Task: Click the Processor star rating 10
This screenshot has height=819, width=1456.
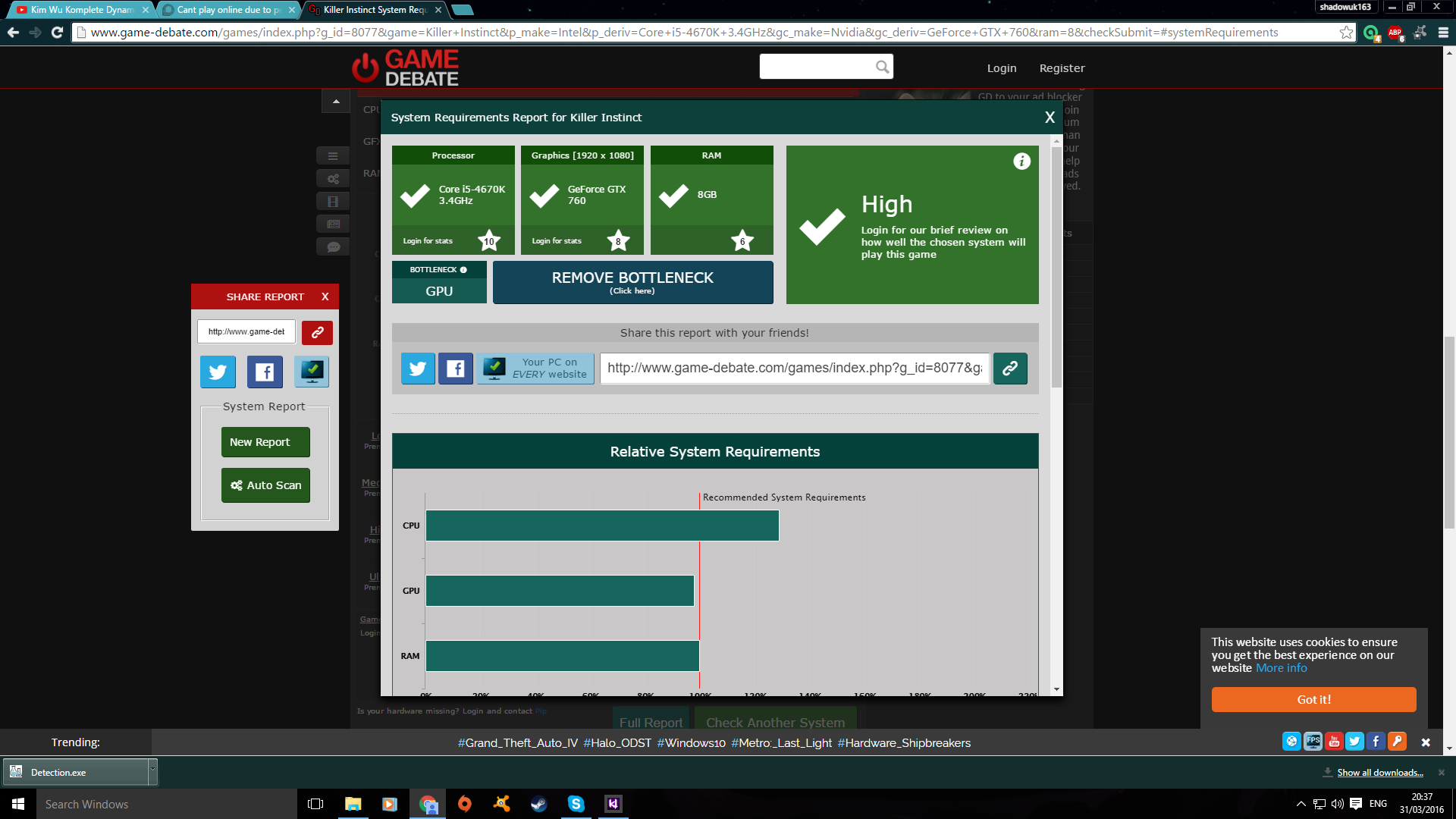Action: 489,241
